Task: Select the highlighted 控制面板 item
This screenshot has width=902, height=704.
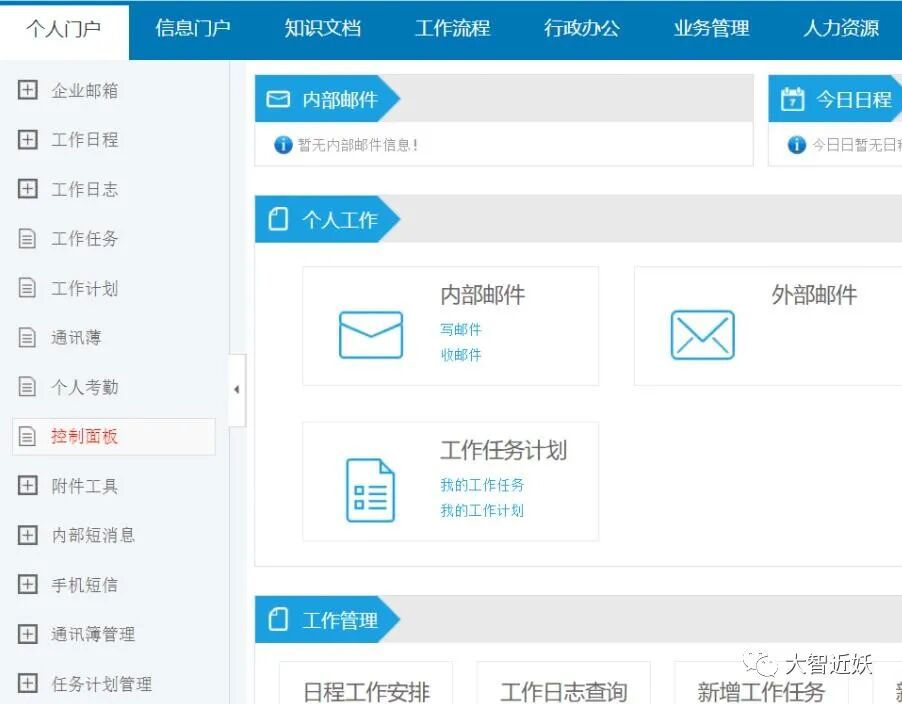Action: pyautogui.click(x=114, y=437)
